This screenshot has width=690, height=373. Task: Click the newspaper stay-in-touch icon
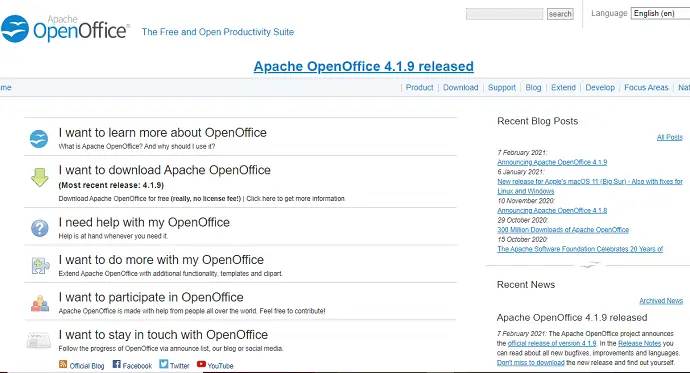(x=39, y=341)
